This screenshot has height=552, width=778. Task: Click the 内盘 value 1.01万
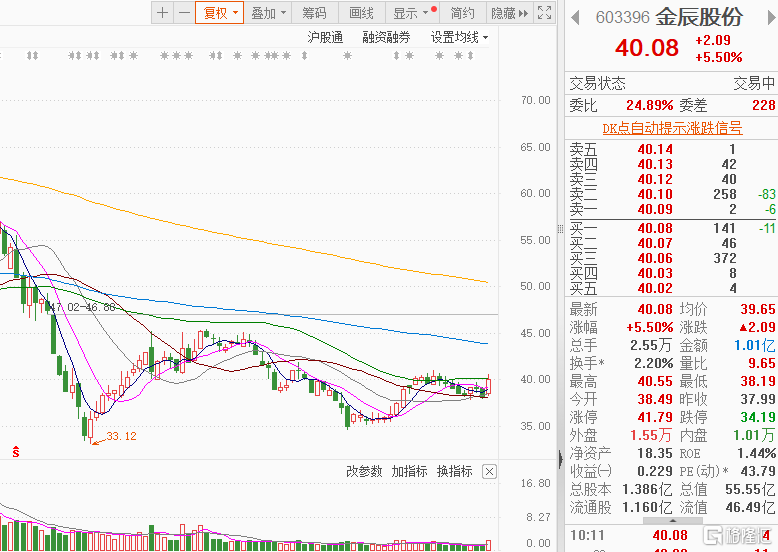754,435
